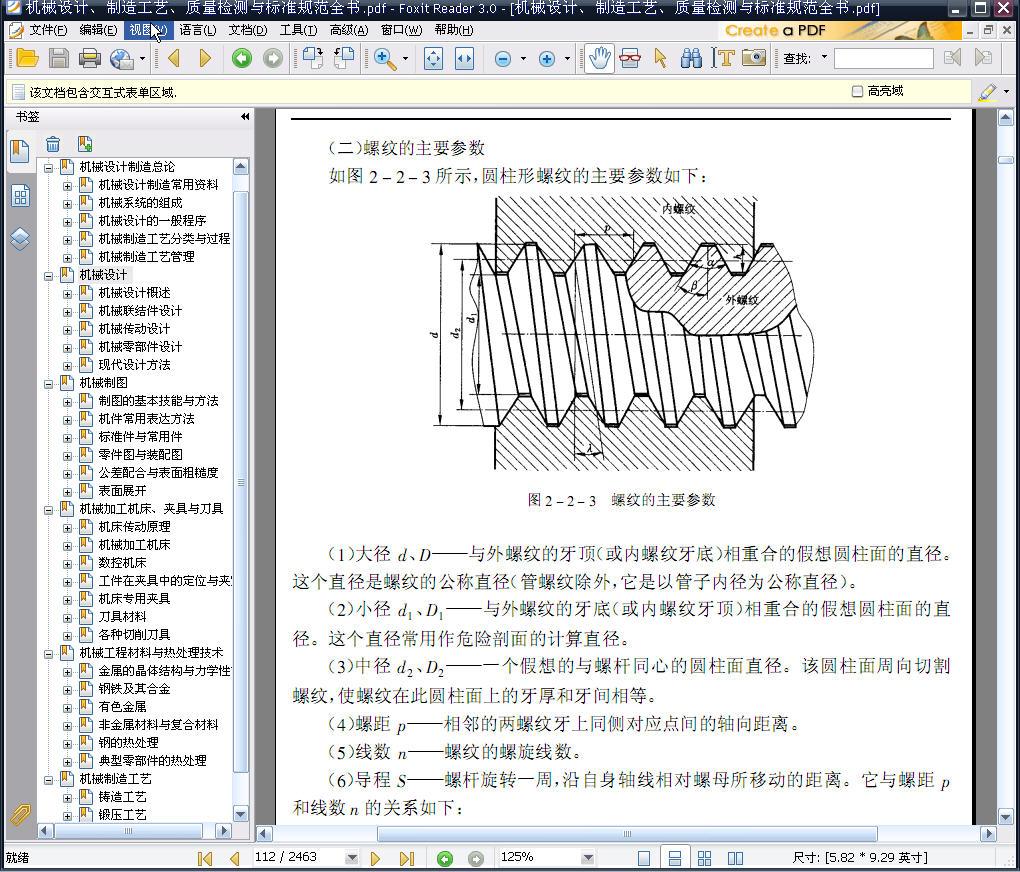
Task: Open the 文档(D) menu
Action: pos(248,30)
